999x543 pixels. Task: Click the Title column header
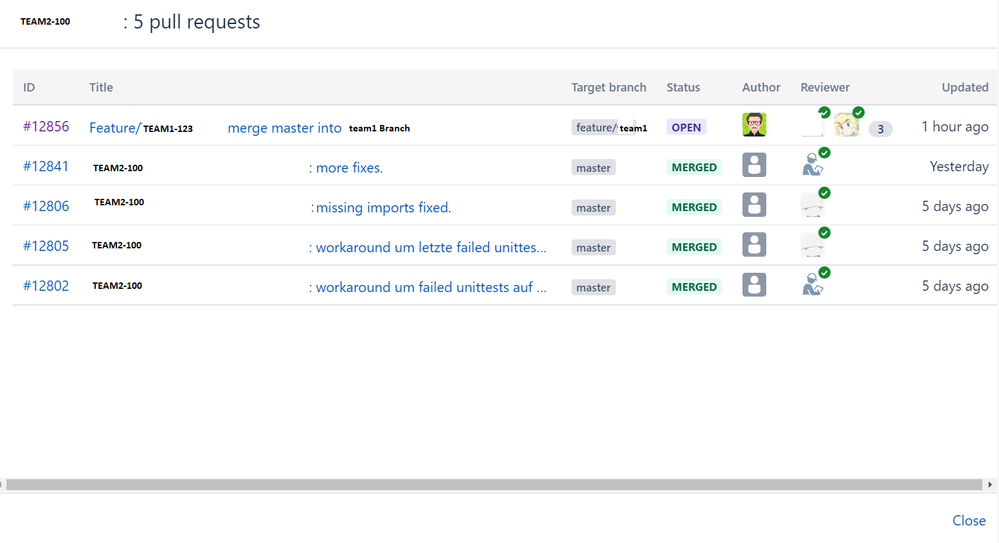pyautogui.click(x=101, y=87)
